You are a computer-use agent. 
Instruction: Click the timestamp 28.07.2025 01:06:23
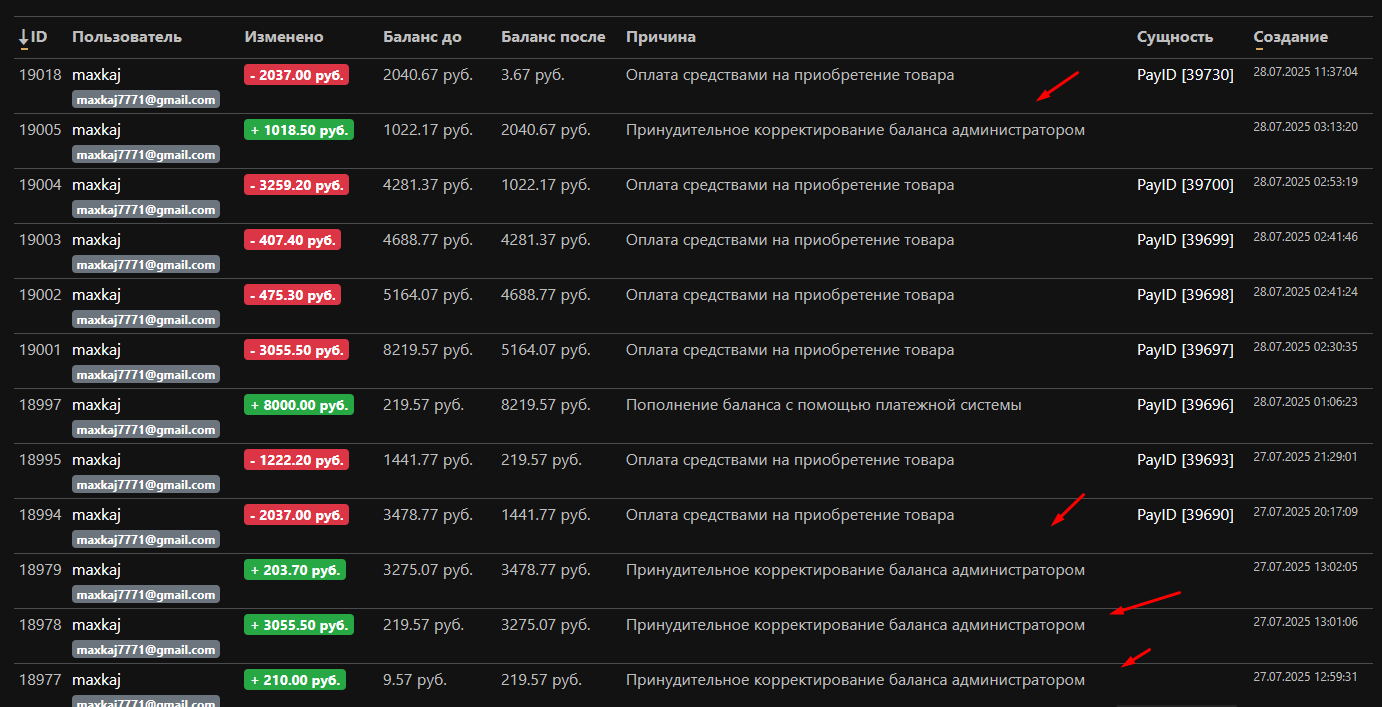[1306, 402]
